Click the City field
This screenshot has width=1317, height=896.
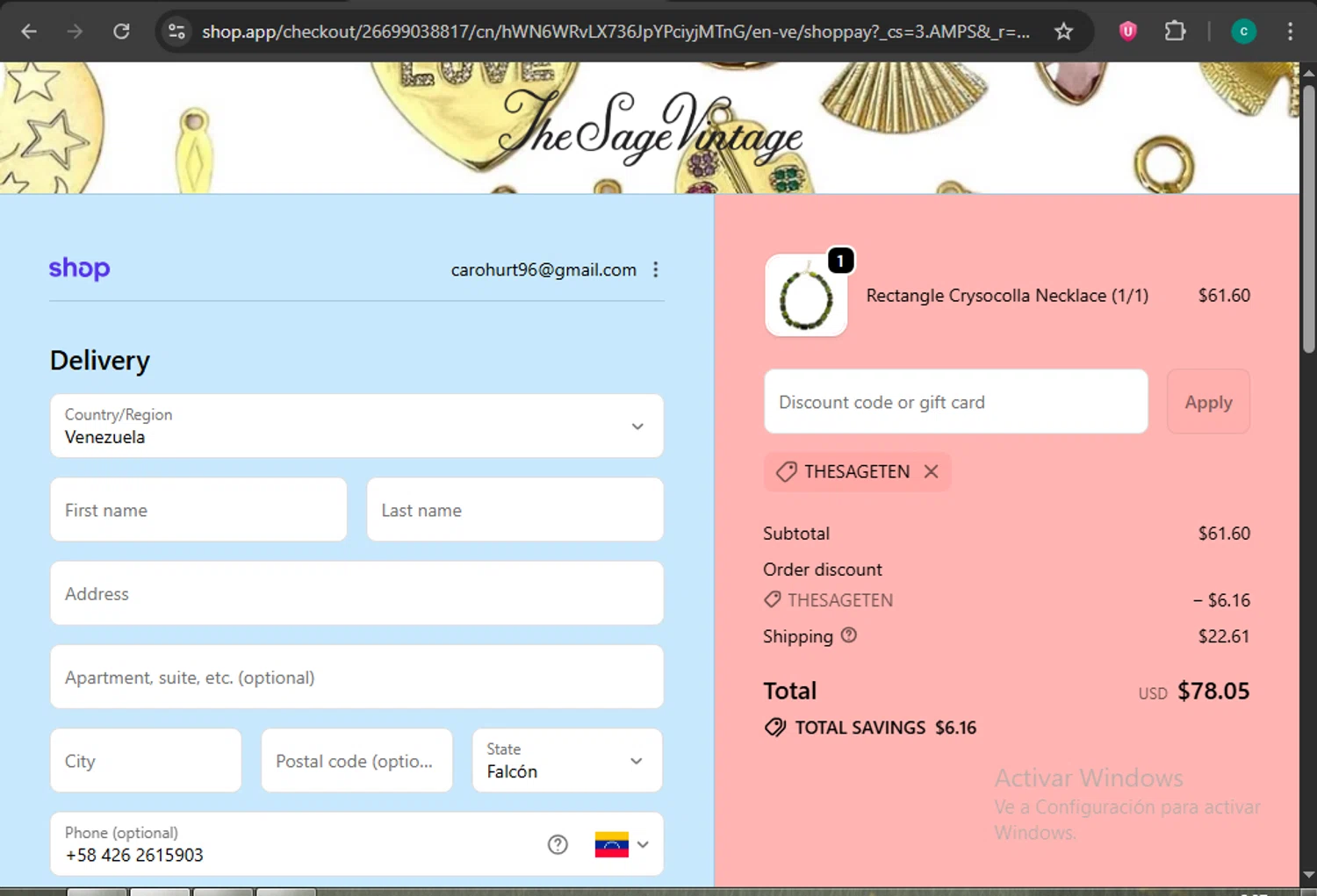click(x=146, y=761)
